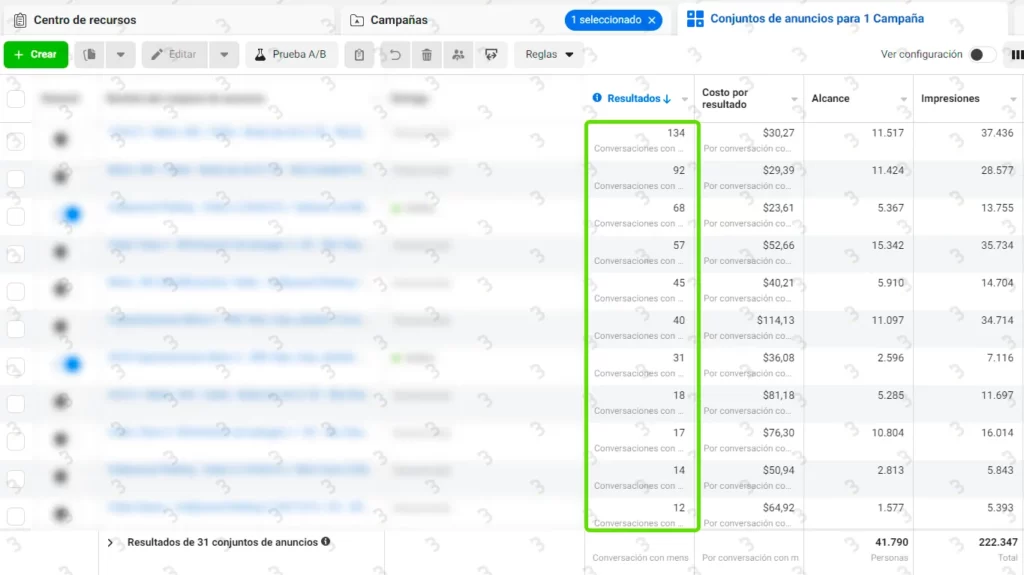The width and height of the screenshot is (1024, 575).
Task: Open the columns layout icon
Action: click(1017, 55)
